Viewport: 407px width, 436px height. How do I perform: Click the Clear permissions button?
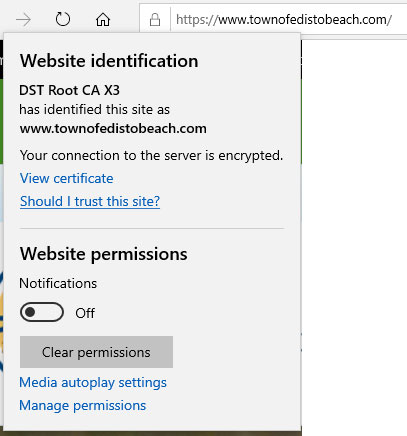point(96,352)
